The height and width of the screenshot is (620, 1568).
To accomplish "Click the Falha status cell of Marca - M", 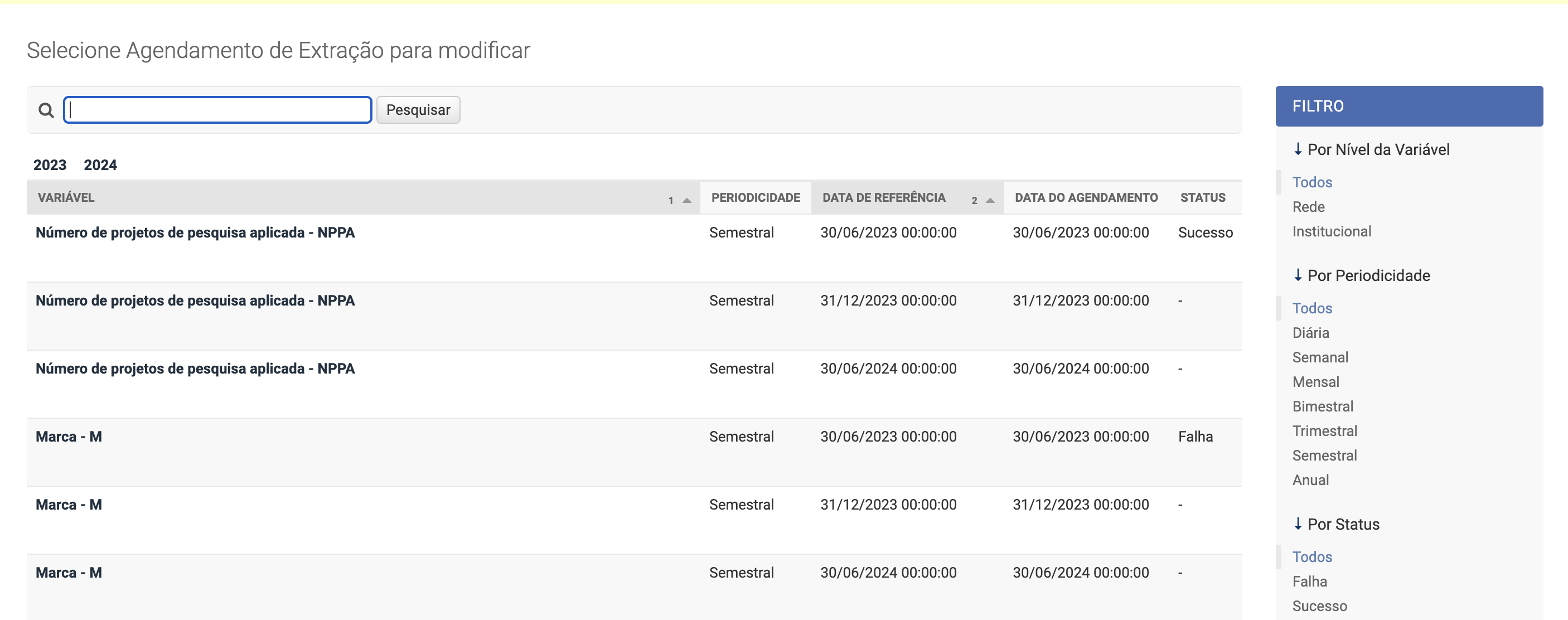I will [1196, 437].
